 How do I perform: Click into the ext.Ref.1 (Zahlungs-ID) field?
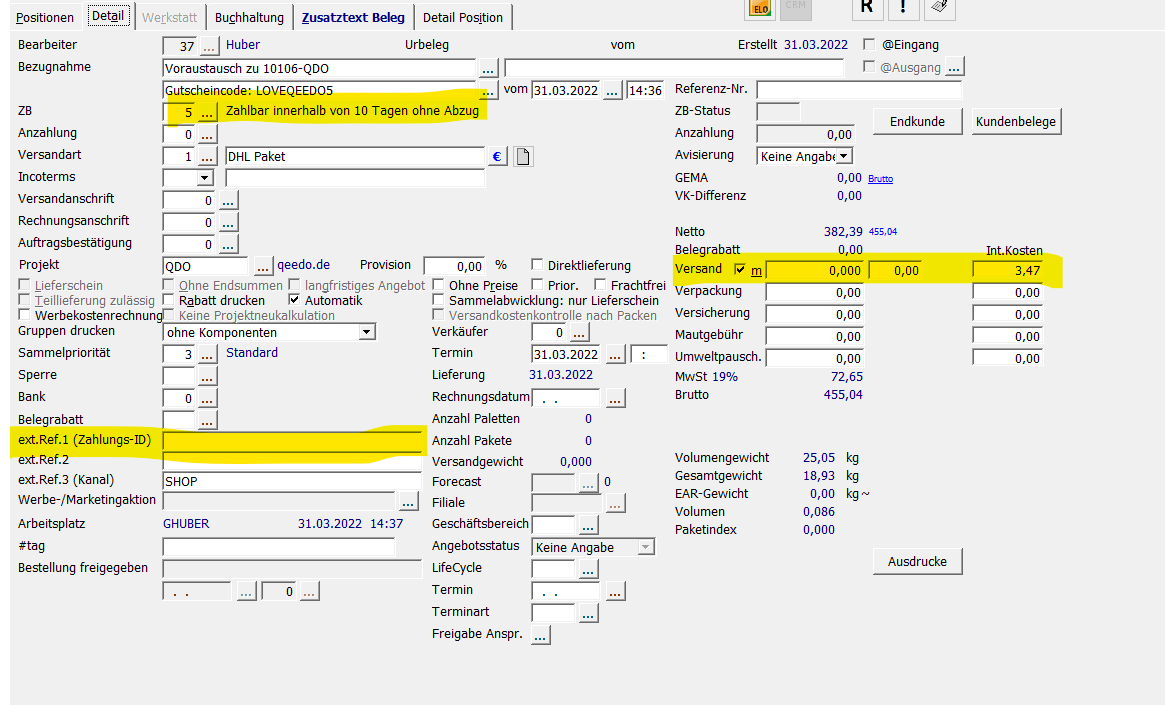tap(292, 441)
